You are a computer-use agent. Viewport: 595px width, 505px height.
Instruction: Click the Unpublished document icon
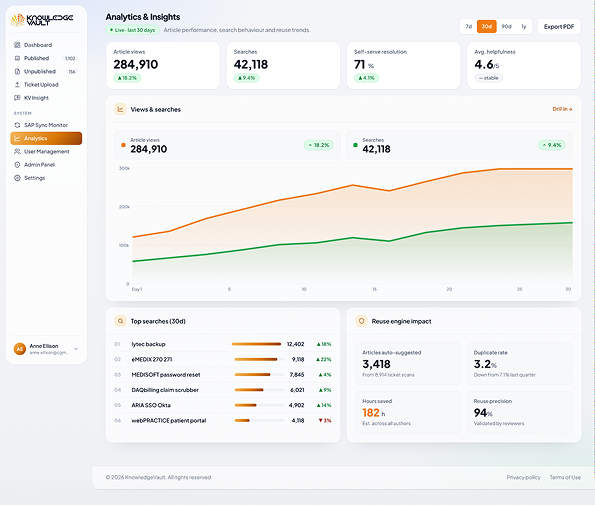[x=17, y=72]
